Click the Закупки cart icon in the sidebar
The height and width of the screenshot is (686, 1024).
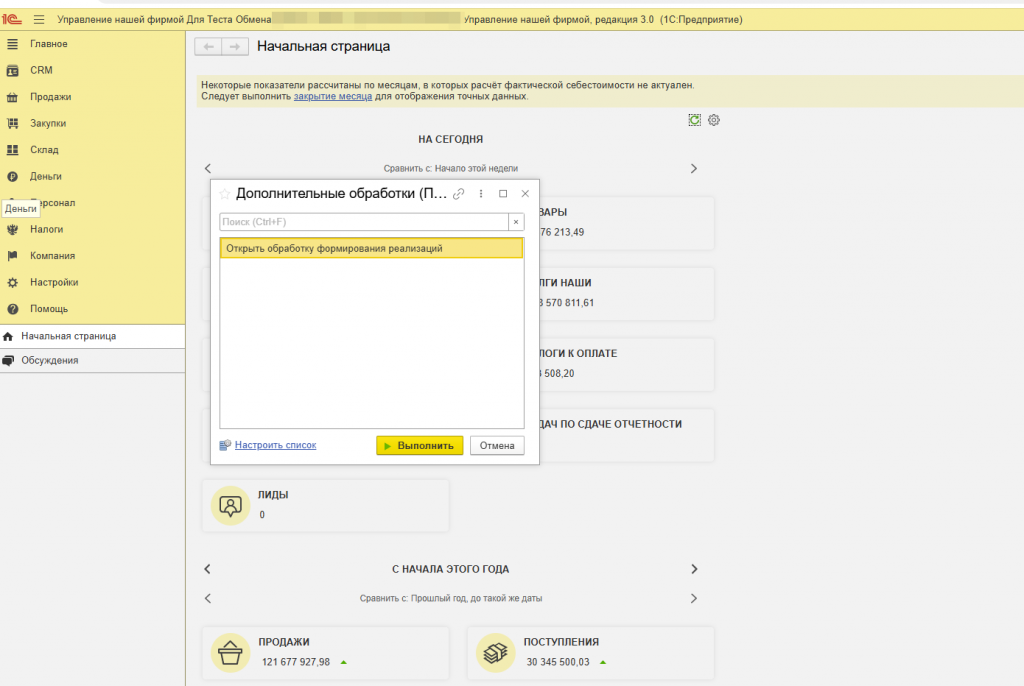(x=12, y=123)
